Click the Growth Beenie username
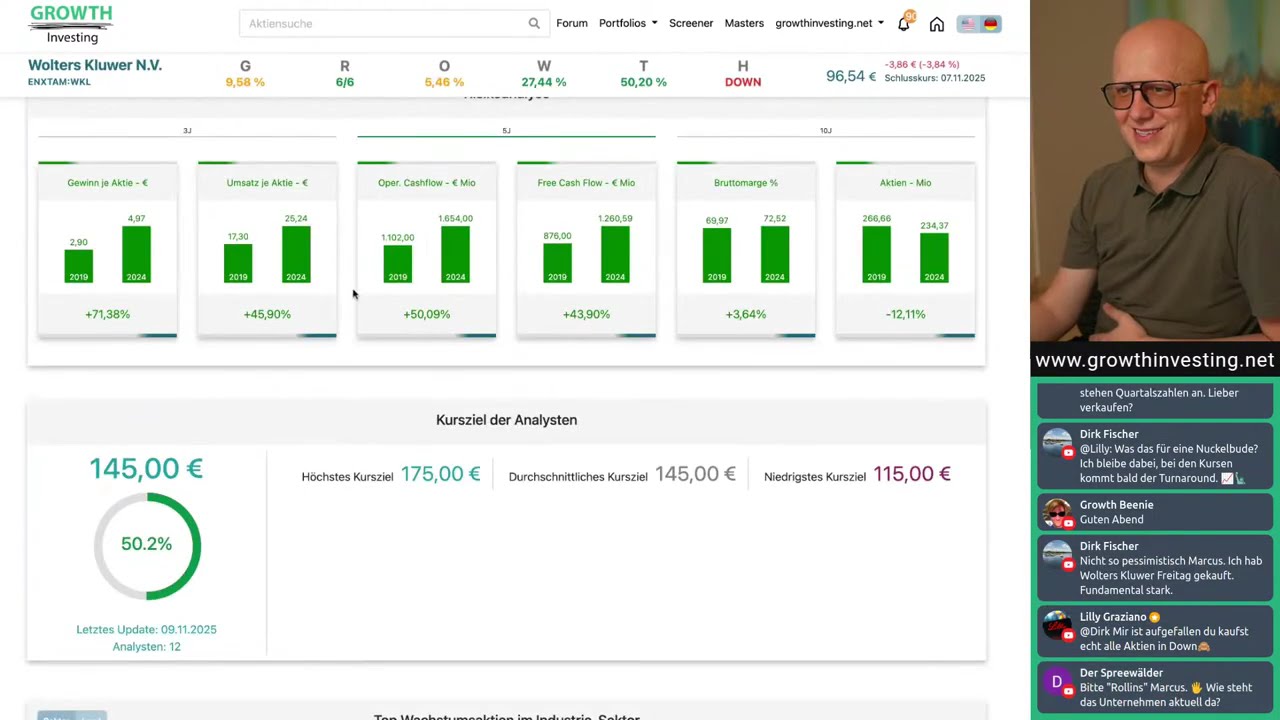1280x720 pixels. tap(1116, 505)
